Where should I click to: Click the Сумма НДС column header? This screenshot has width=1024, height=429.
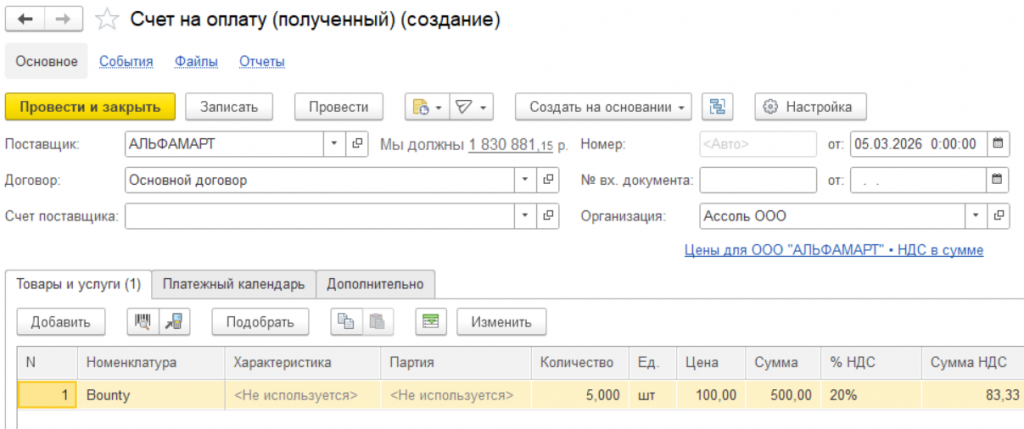[x=972, y=362]
